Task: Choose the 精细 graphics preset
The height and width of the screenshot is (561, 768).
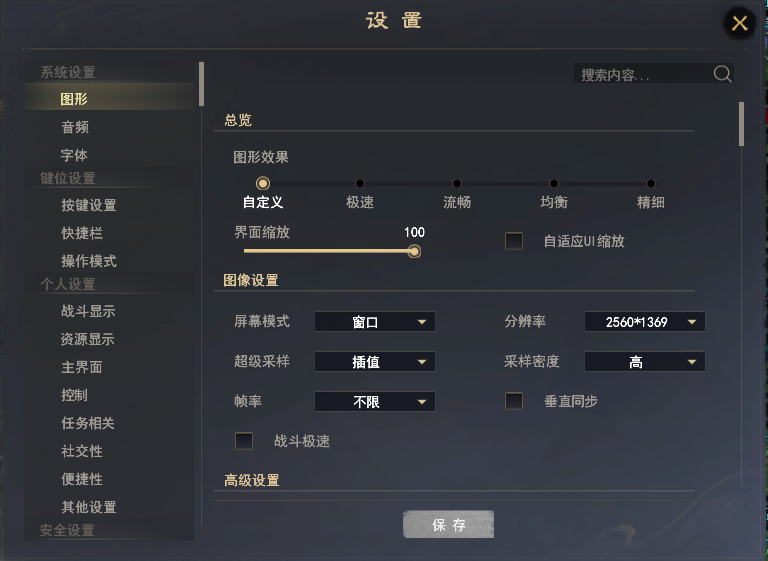Action: click(x=650, y=183)
